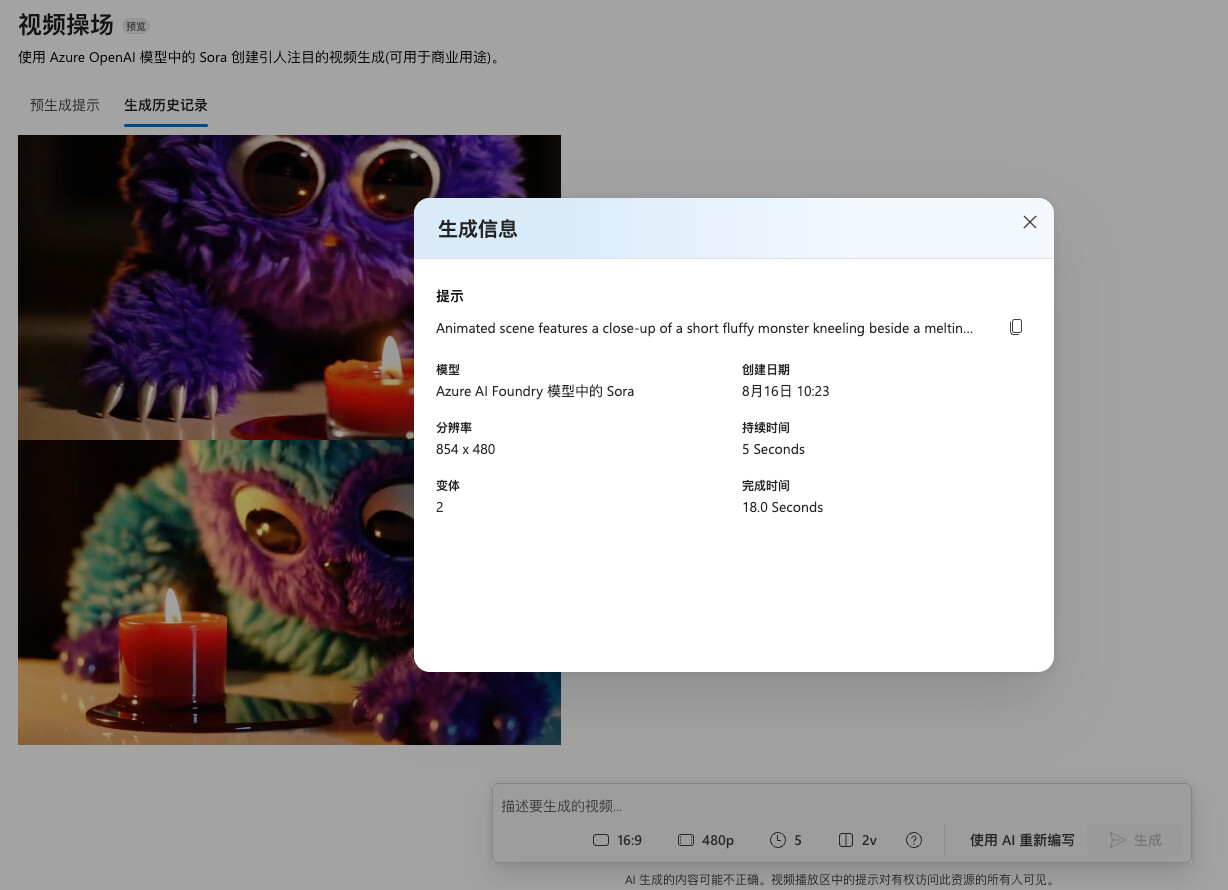Click the 视频操场 page heading
Viewport: 1228px width, 890px height.
(x=66, y=24)
